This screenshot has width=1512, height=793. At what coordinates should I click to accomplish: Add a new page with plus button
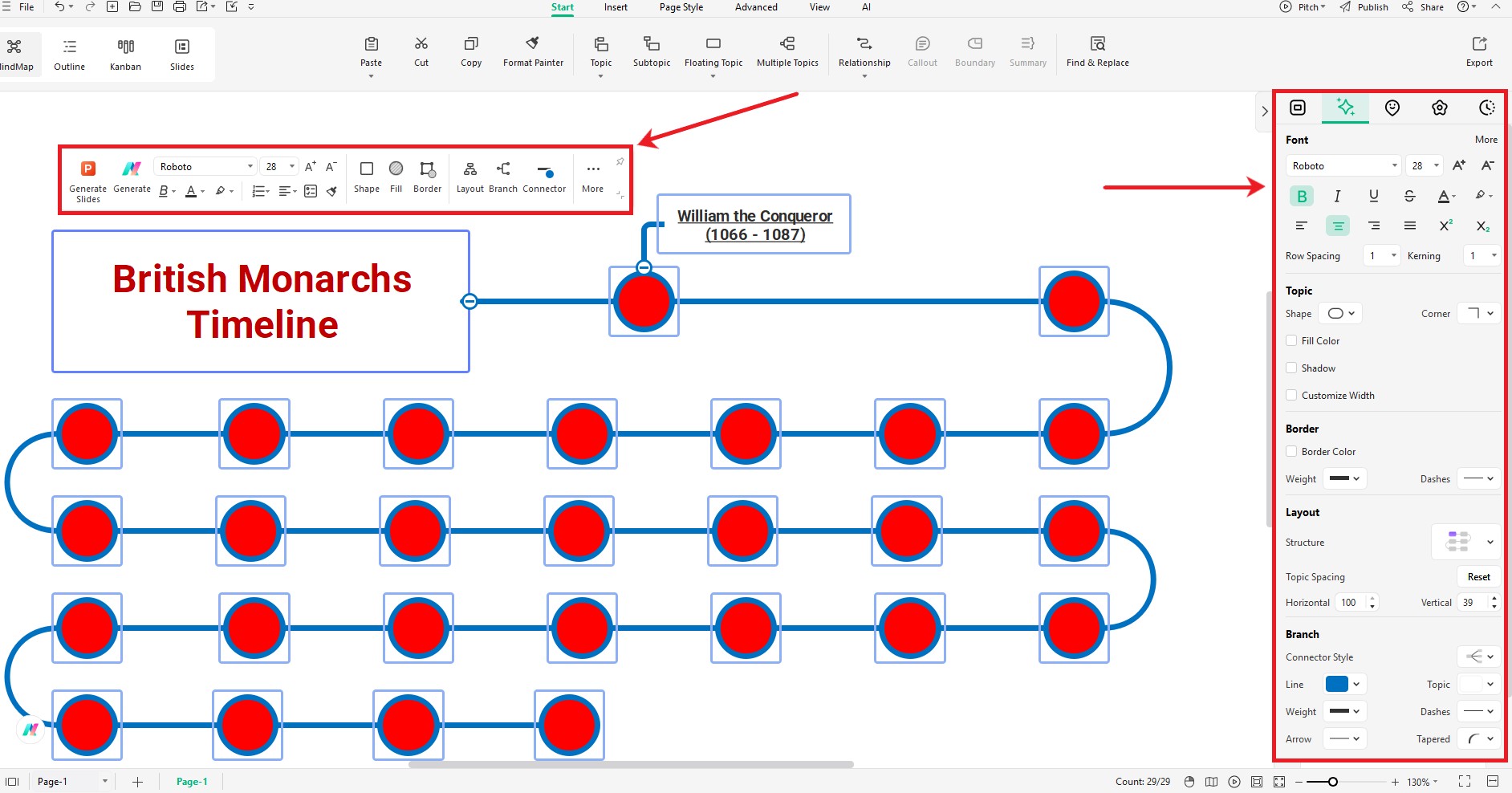[137, 782]
